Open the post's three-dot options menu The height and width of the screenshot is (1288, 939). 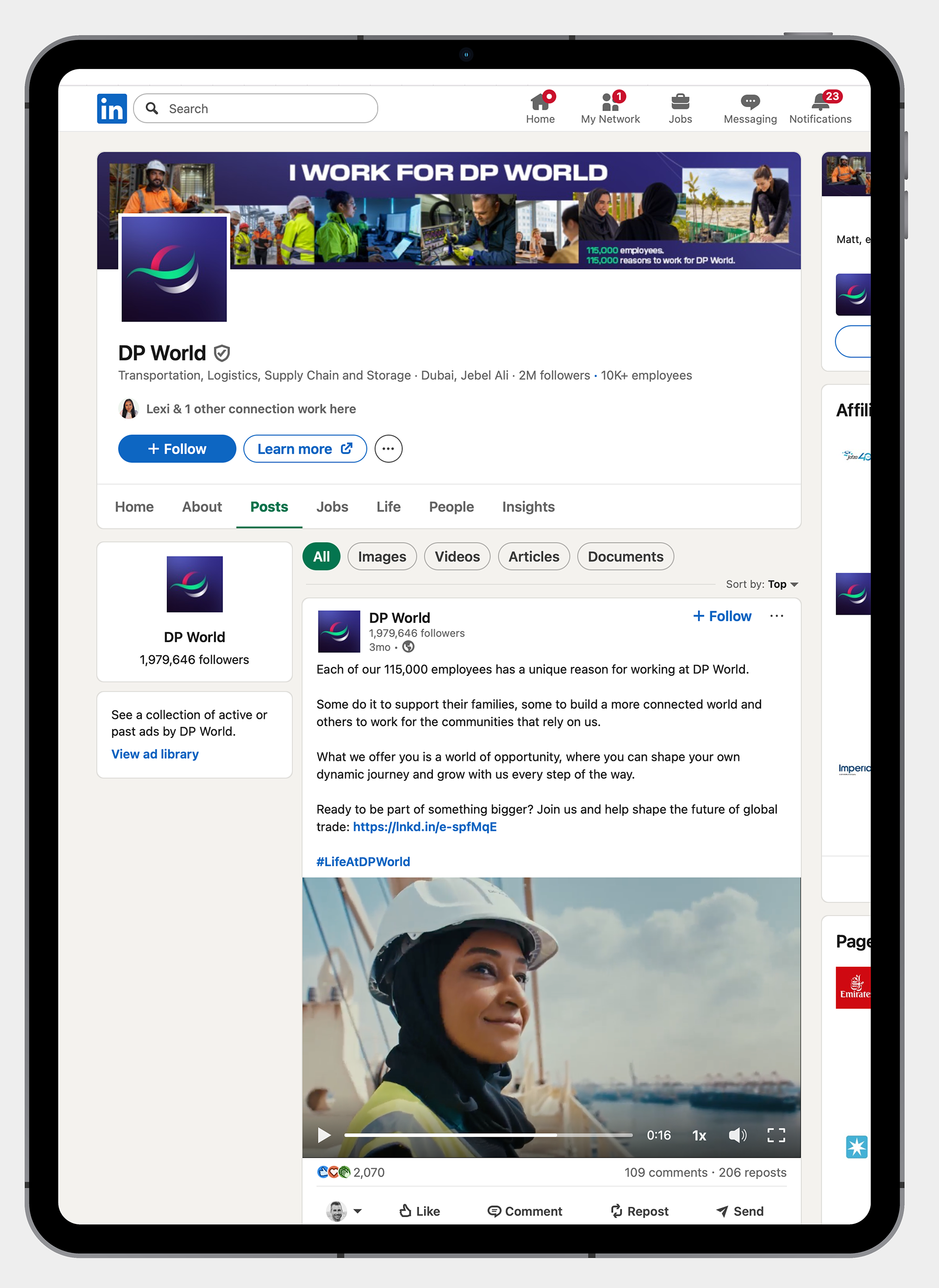[777, 616]
